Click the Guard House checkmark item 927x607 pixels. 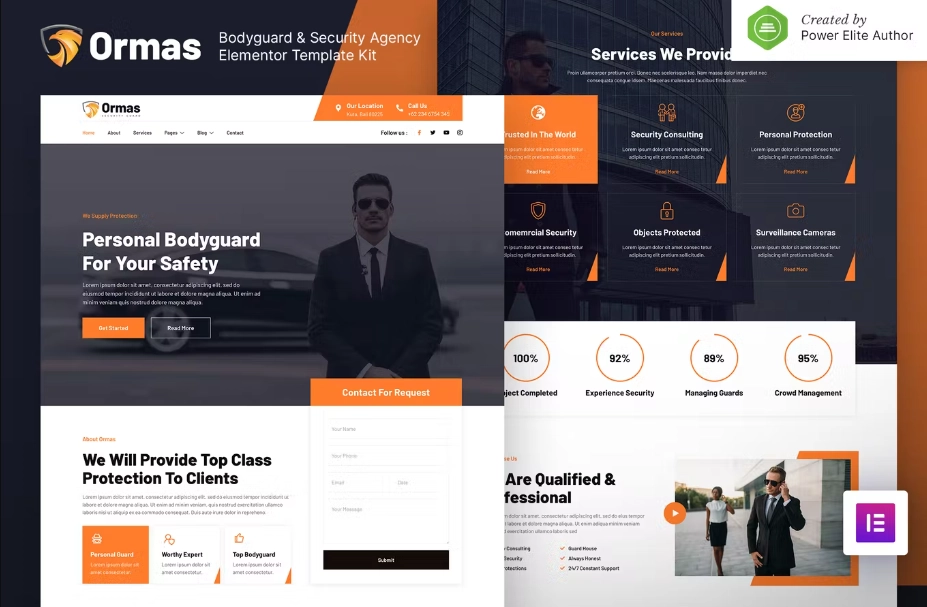coord(578,548)
